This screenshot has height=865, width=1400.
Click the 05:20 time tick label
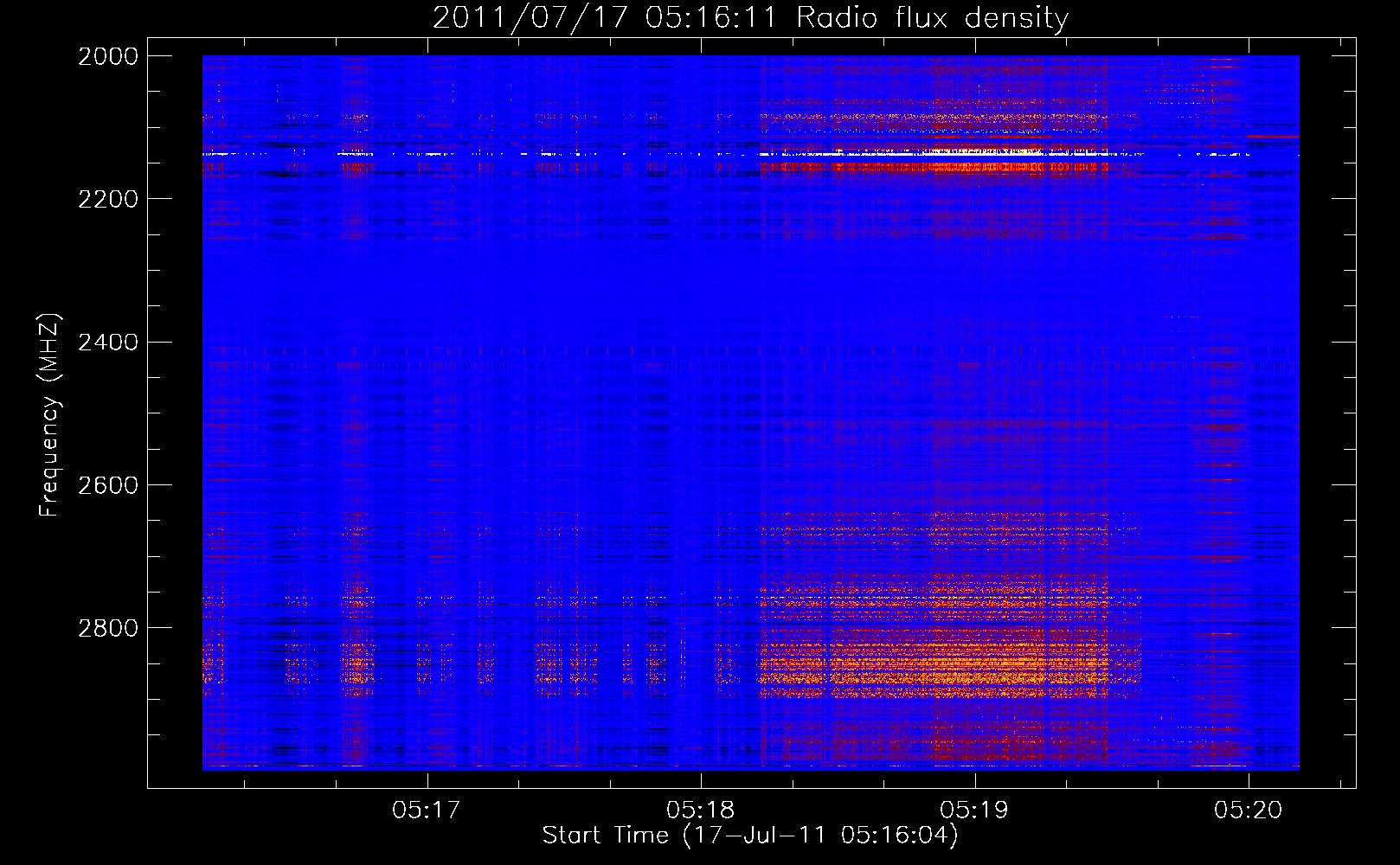[1248, 811]
